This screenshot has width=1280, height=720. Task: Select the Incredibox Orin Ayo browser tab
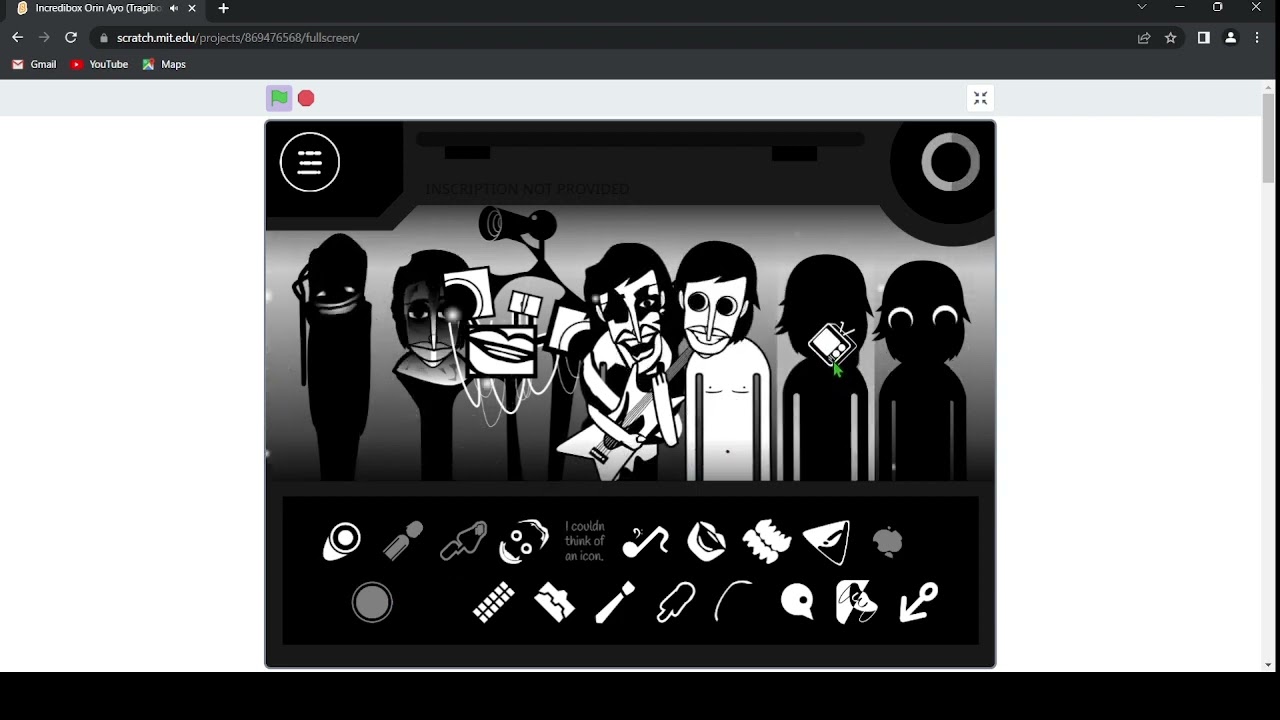[105, 8]
